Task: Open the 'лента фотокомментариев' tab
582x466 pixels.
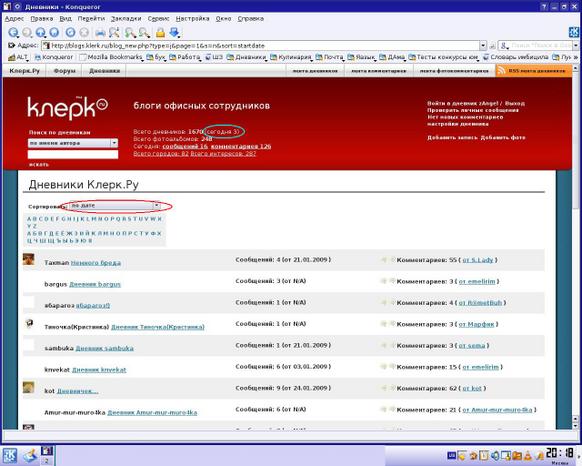Action: (454, 71)
